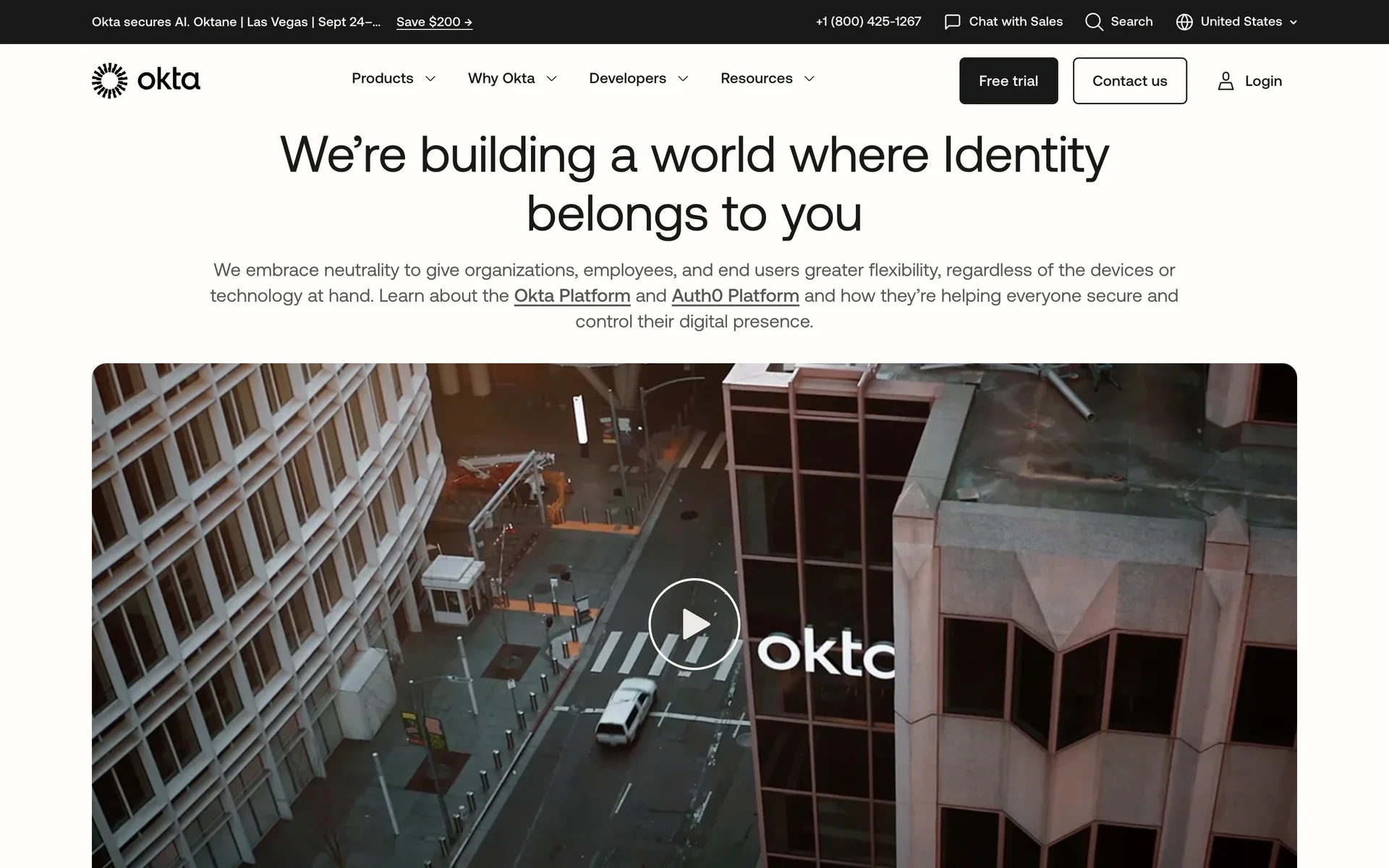Play the Okta building video

pos(694,624)
